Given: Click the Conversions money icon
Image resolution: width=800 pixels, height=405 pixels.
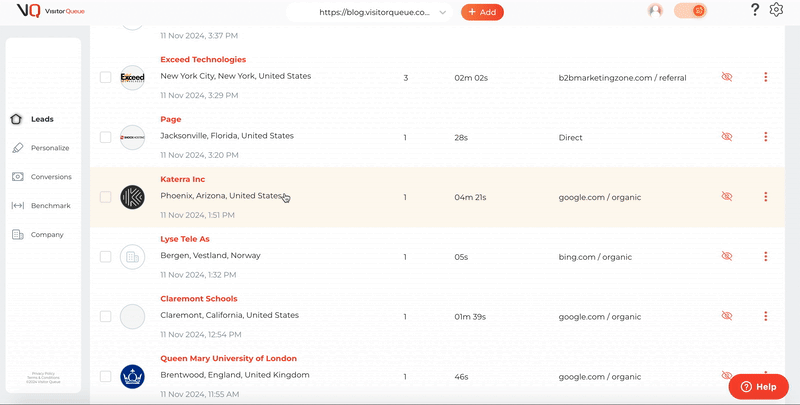Looking at the screenshot, I should 17,177.
